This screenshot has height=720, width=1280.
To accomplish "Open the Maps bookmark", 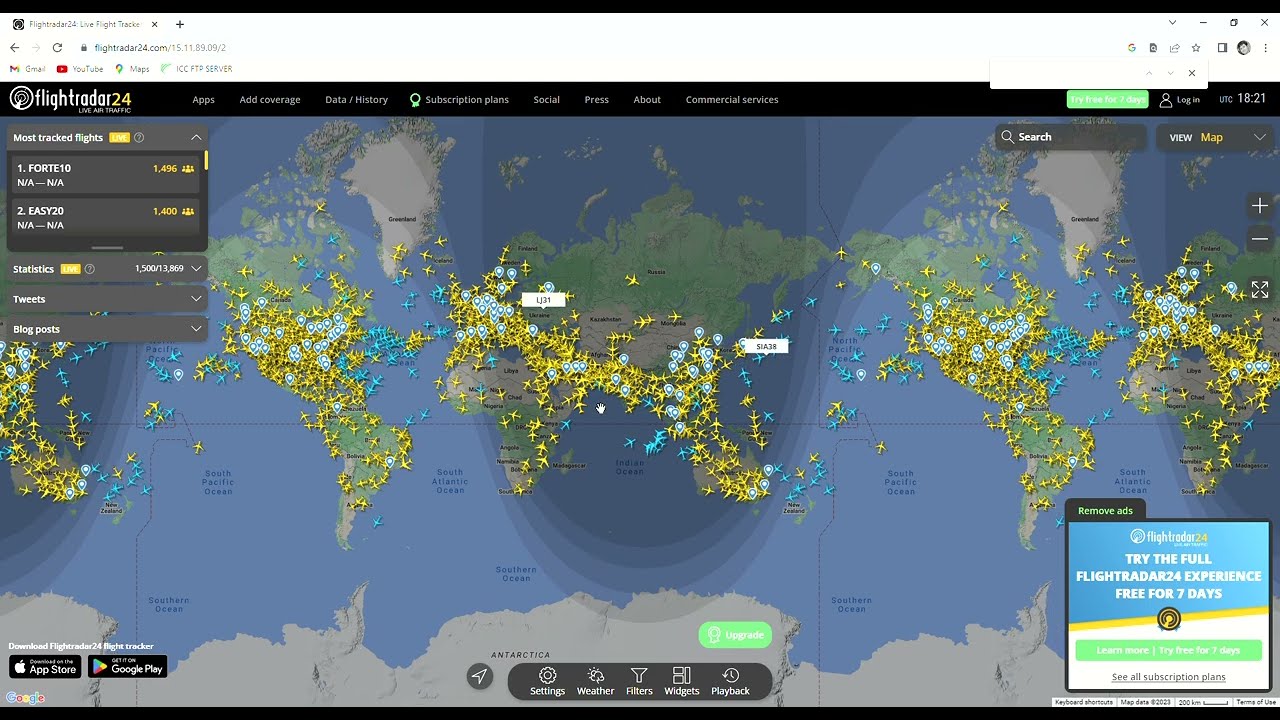I will pyautogui.click(x=132, y=69).
